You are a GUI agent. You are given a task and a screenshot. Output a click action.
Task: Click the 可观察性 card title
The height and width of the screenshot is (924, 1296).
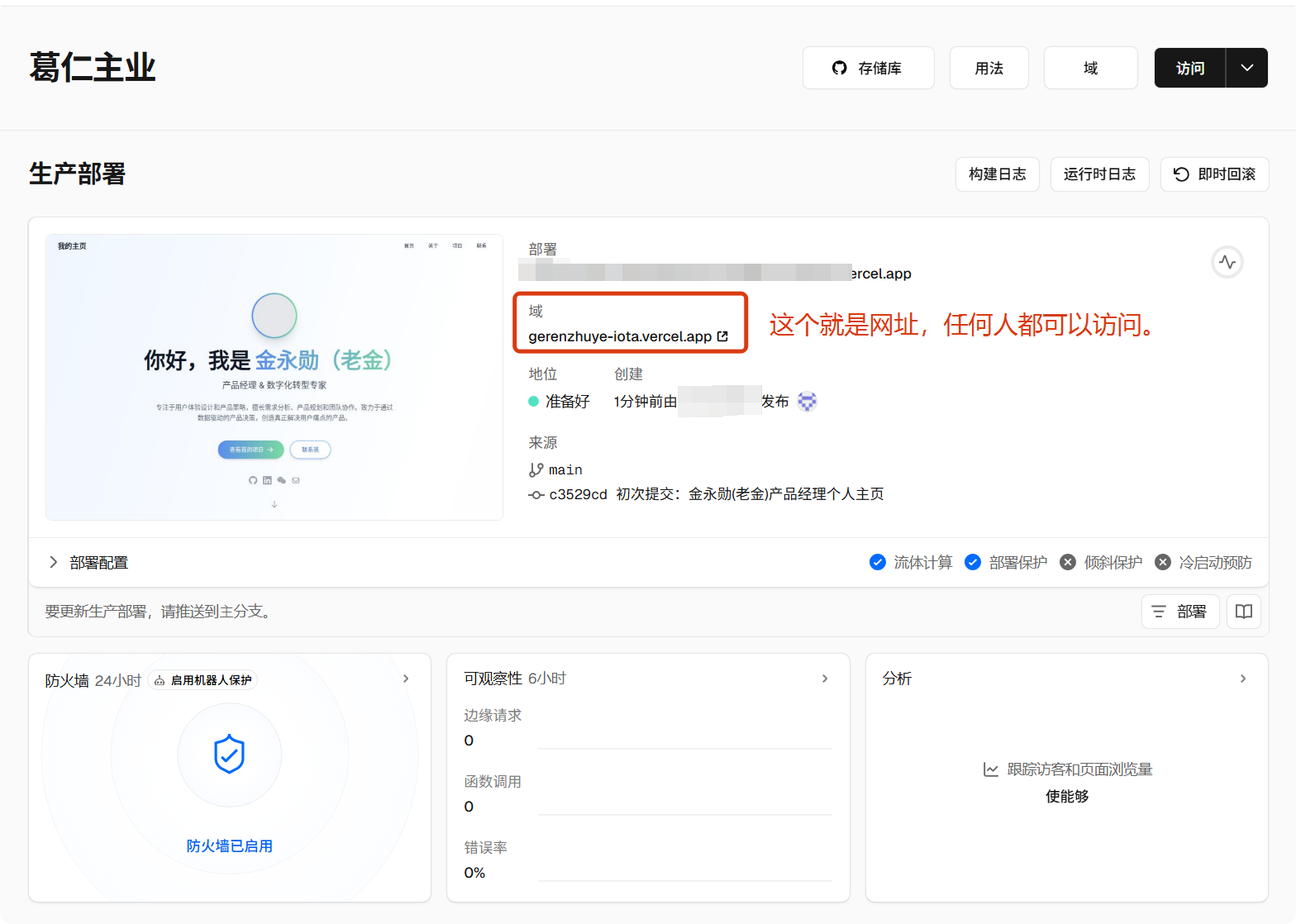point(493,679)
